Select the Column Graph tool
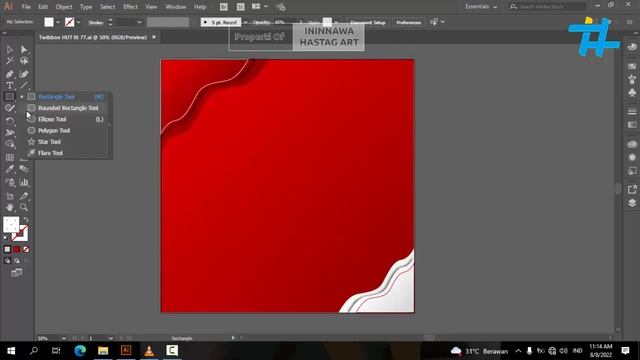640x360 pixels. point(24,182)
